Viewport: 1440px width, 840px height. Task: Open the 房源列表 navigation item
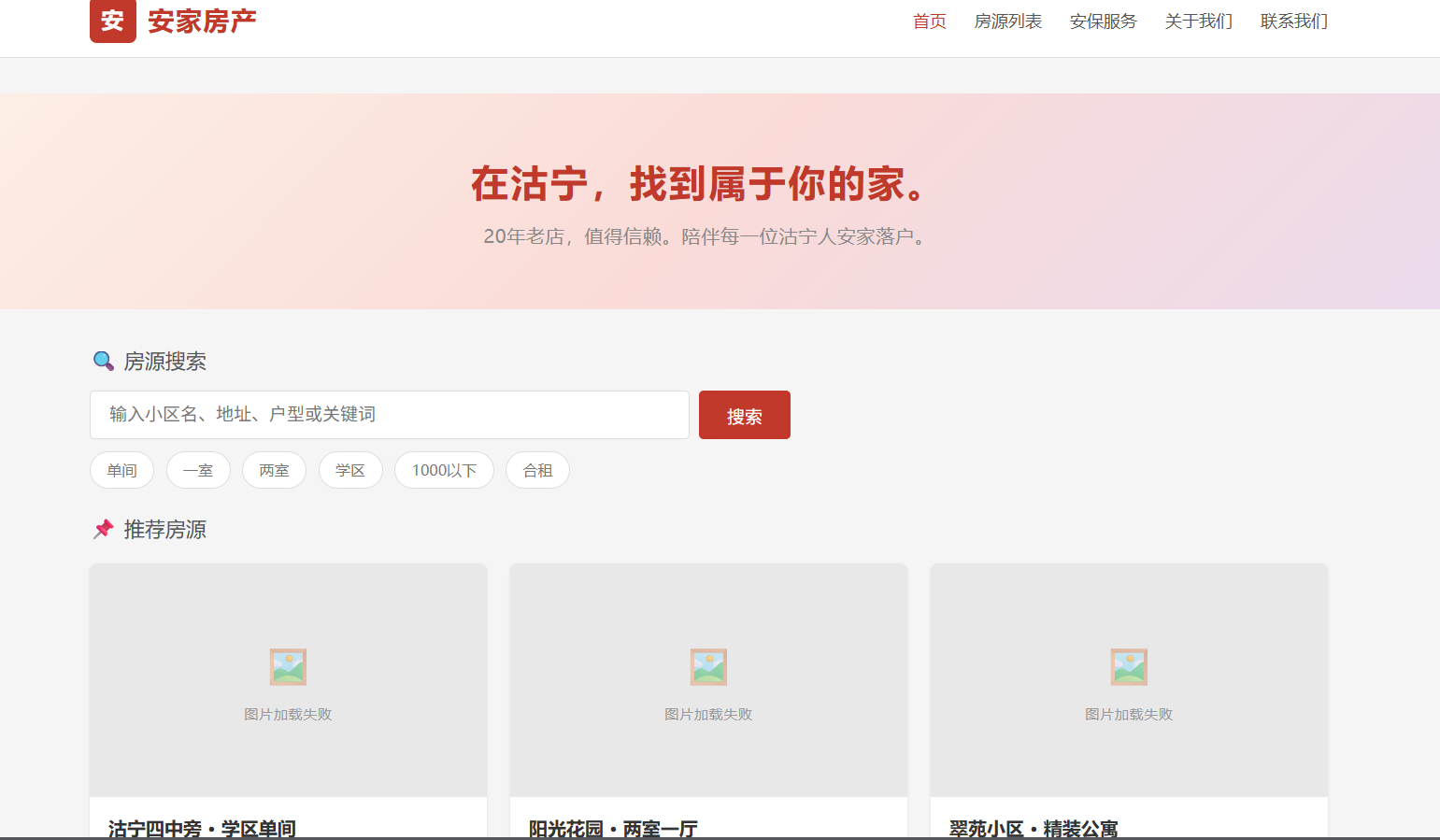[x=1007, y=21]
